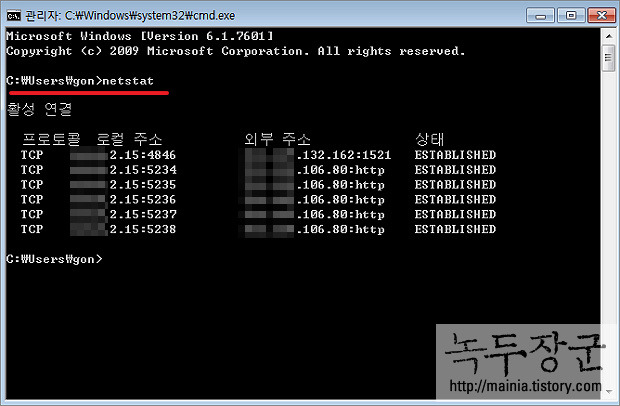
Task: Click local address ending 2.15:5238
Action: pyautogui.click(x=123, y=229)
